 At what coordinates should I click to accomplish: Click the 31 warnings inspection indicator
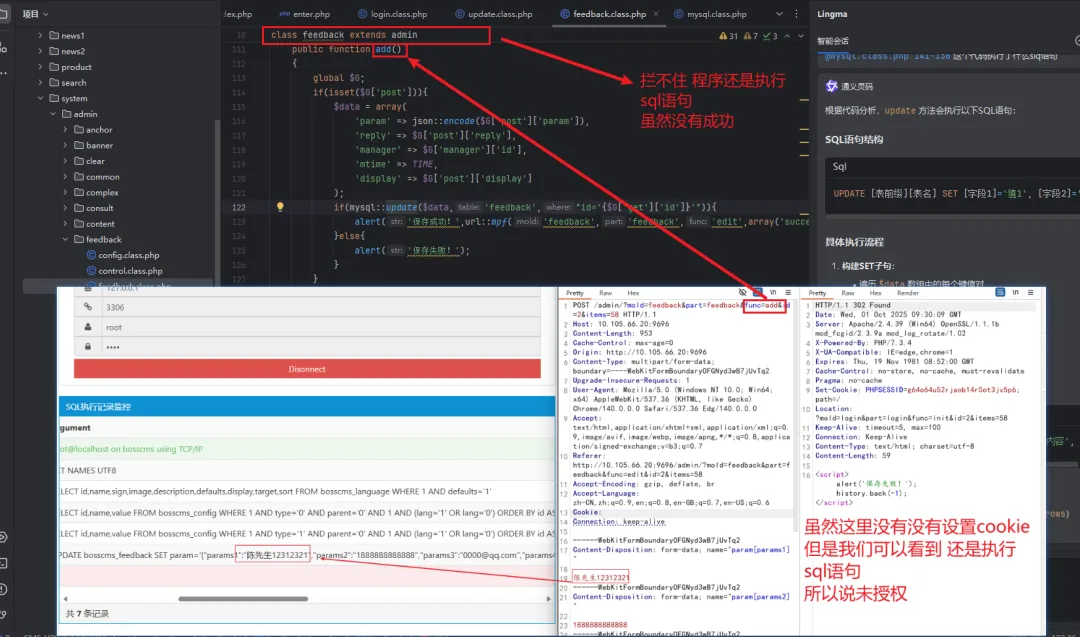coord(728,36)
